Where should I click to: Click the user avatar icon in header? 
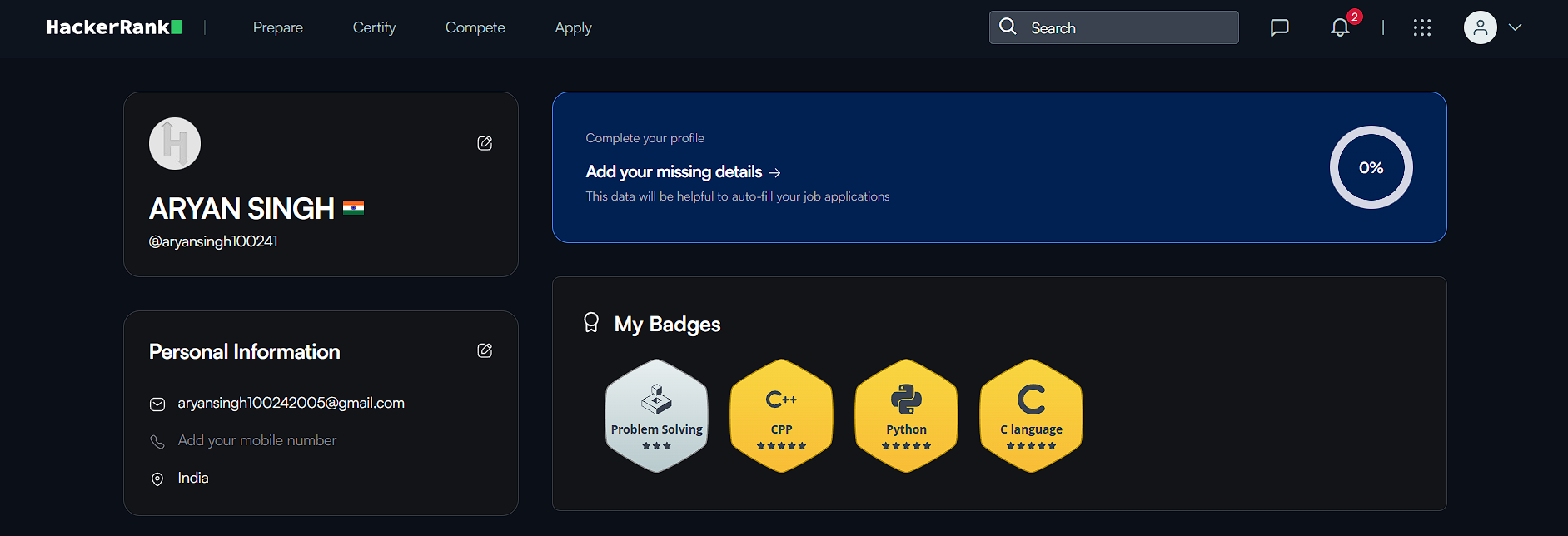[1480, 27]
